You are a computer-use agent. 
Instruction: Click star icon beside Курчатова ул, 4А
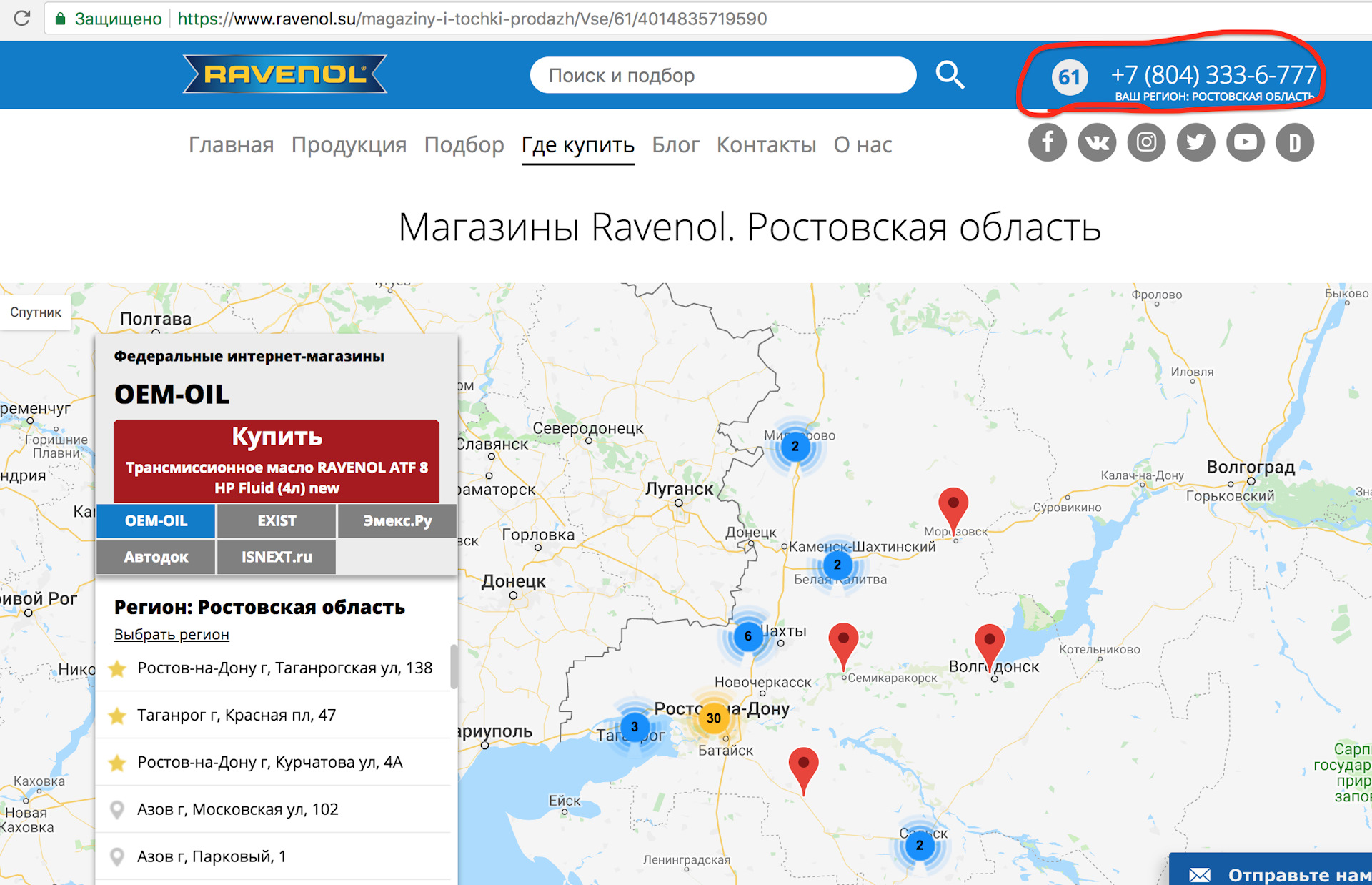tap(117, 763)
